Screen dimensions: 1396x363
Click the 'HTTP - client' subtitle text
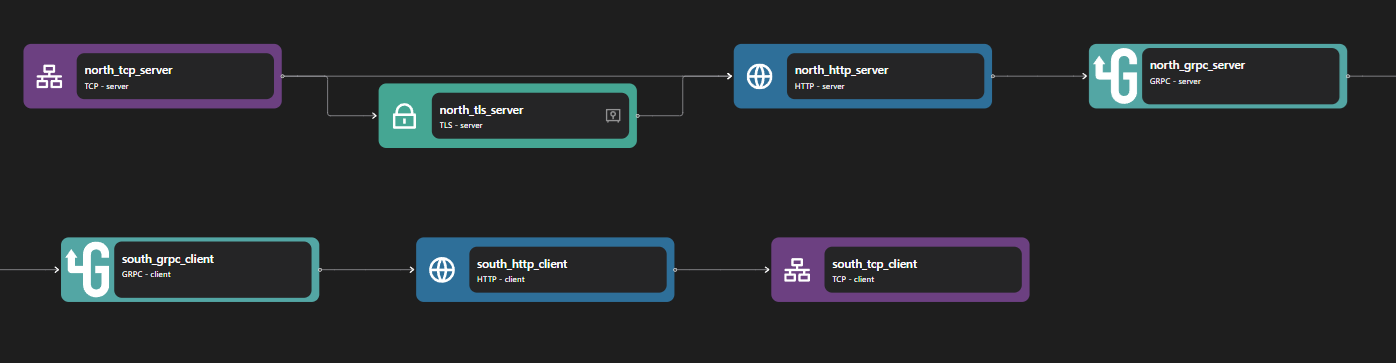pos(501,279)
